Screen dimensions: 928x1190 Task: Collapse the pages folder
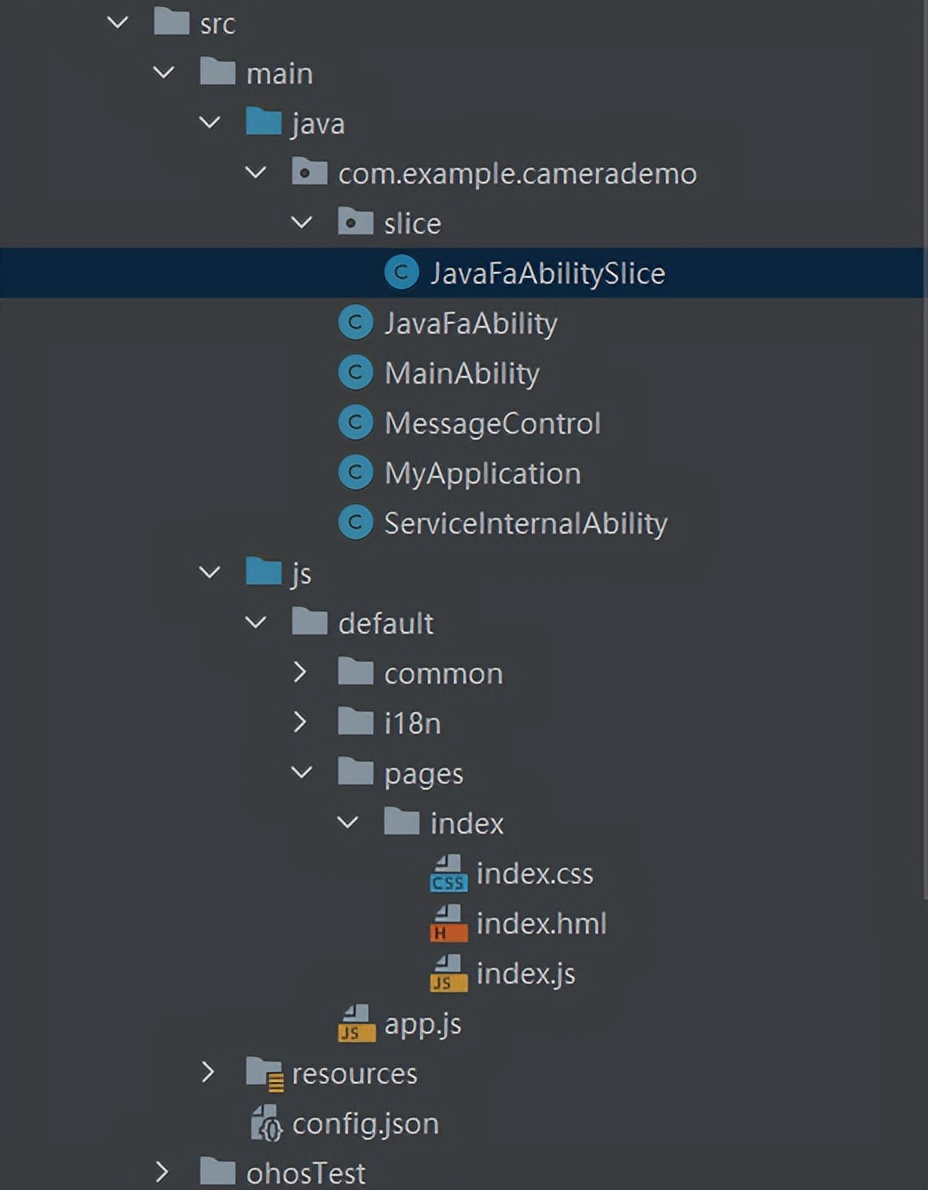pyautogui.click(x=301, y=772)
